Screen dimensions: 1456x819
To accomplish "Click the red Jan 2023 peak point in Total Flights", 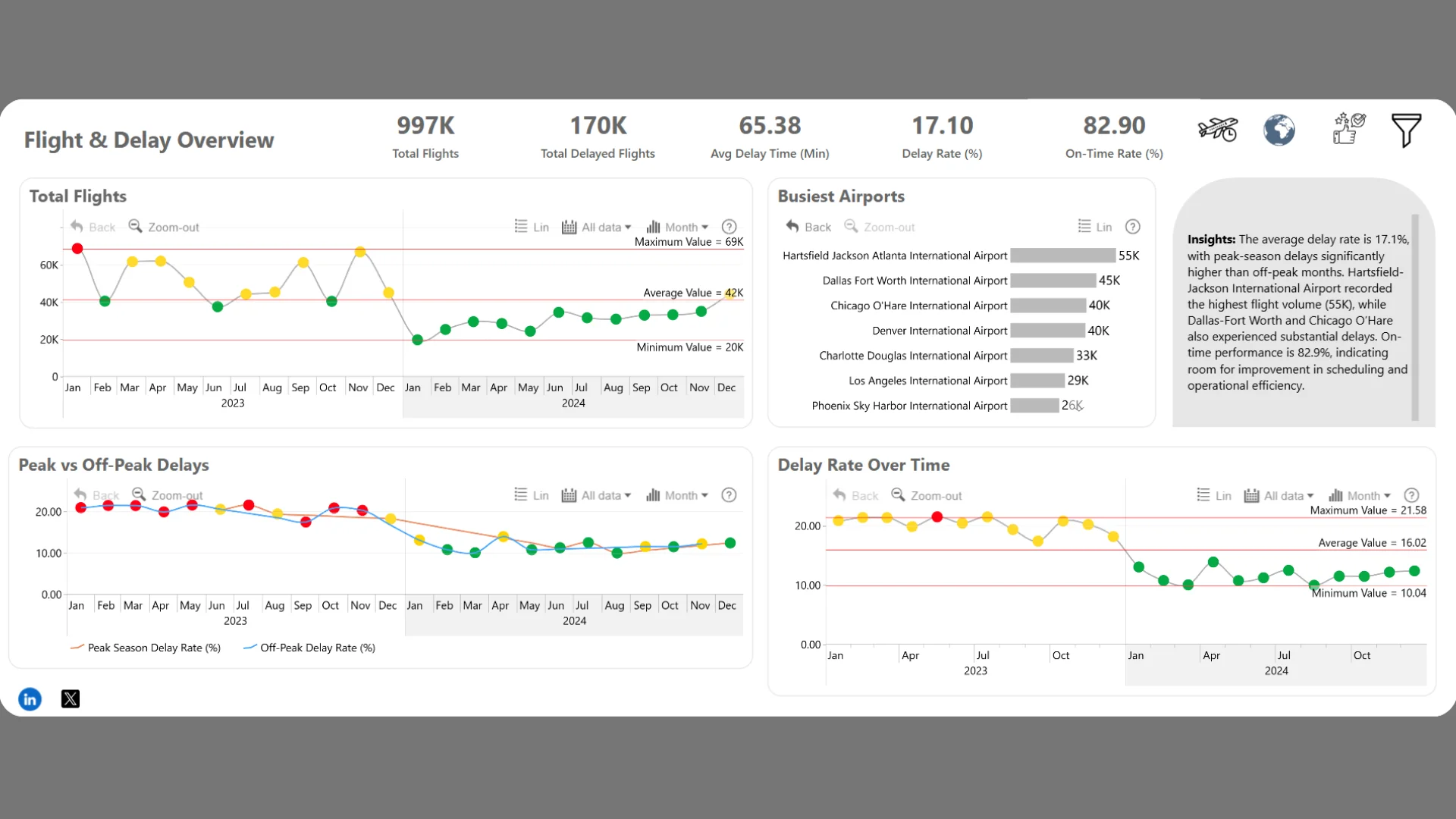I will click(x=77, y=249).
